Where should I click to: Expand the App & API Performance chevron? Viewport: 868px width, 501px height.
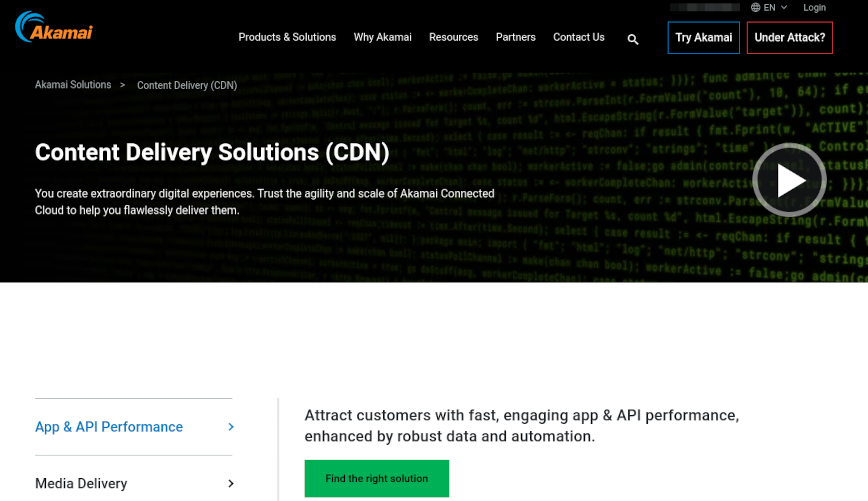click(231, 427)
